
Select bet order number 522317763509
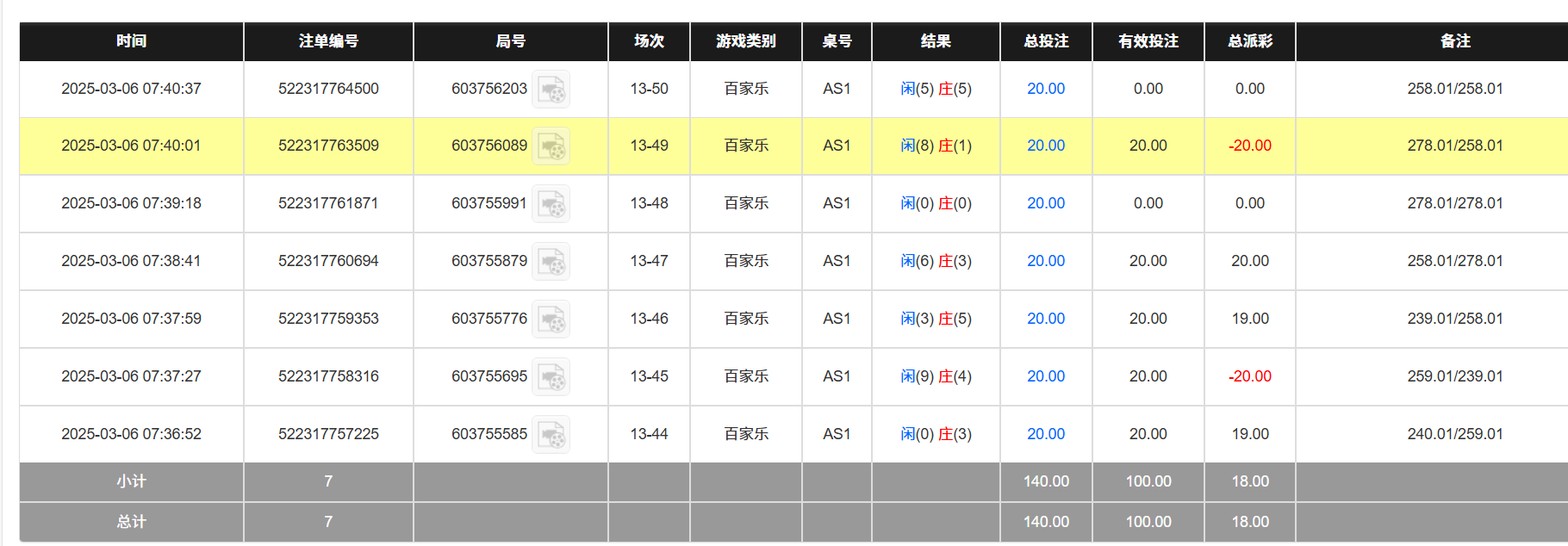(328, 146)
